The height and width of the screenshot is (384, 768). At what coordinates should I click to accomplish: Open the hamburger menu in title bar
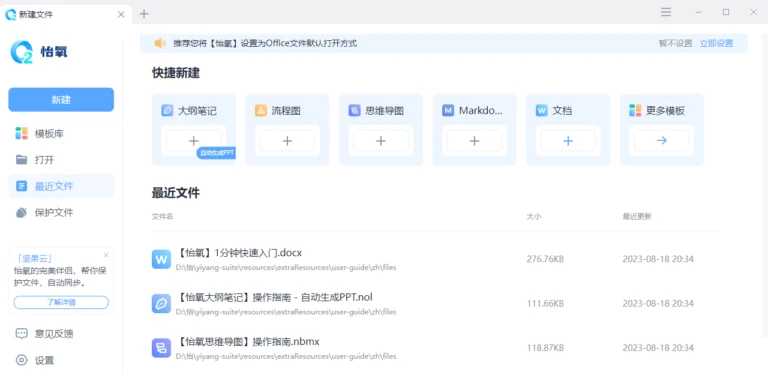[666, 12]
